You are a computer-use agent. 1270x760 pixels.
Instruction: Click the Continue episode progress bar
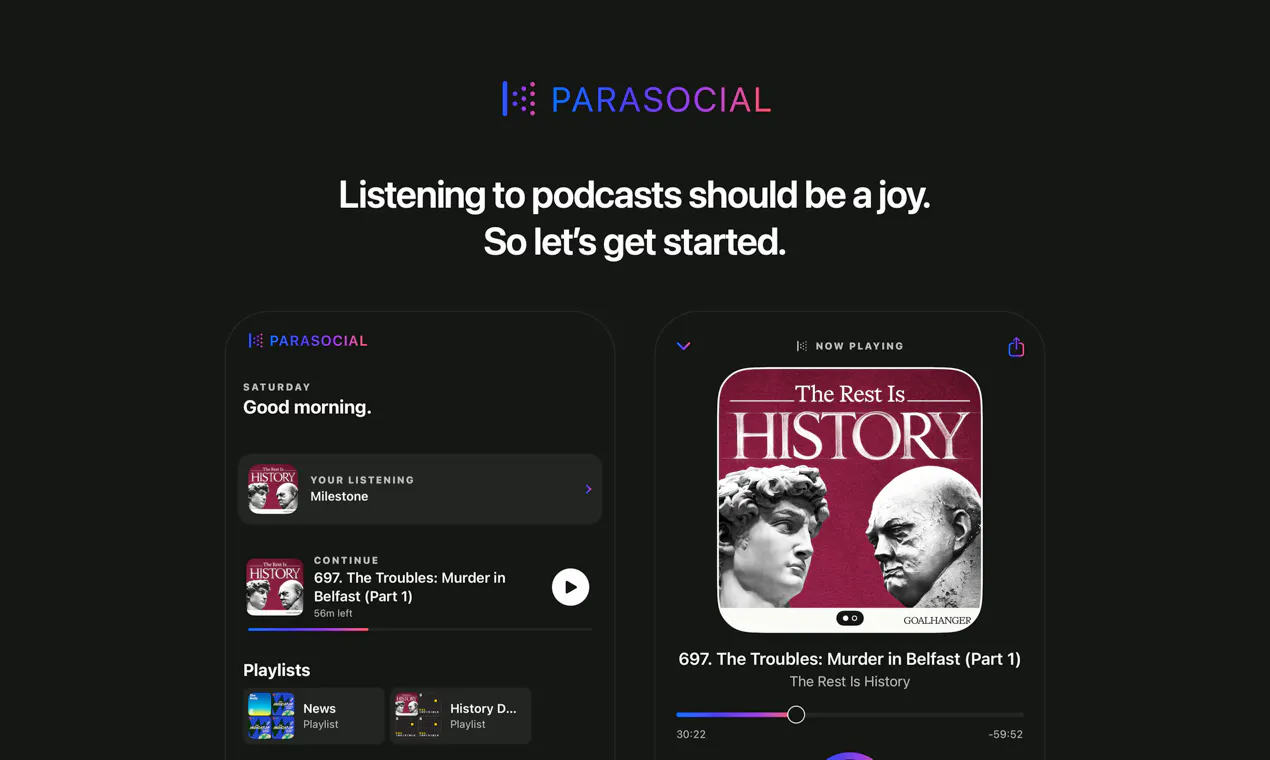click(420, 629)
